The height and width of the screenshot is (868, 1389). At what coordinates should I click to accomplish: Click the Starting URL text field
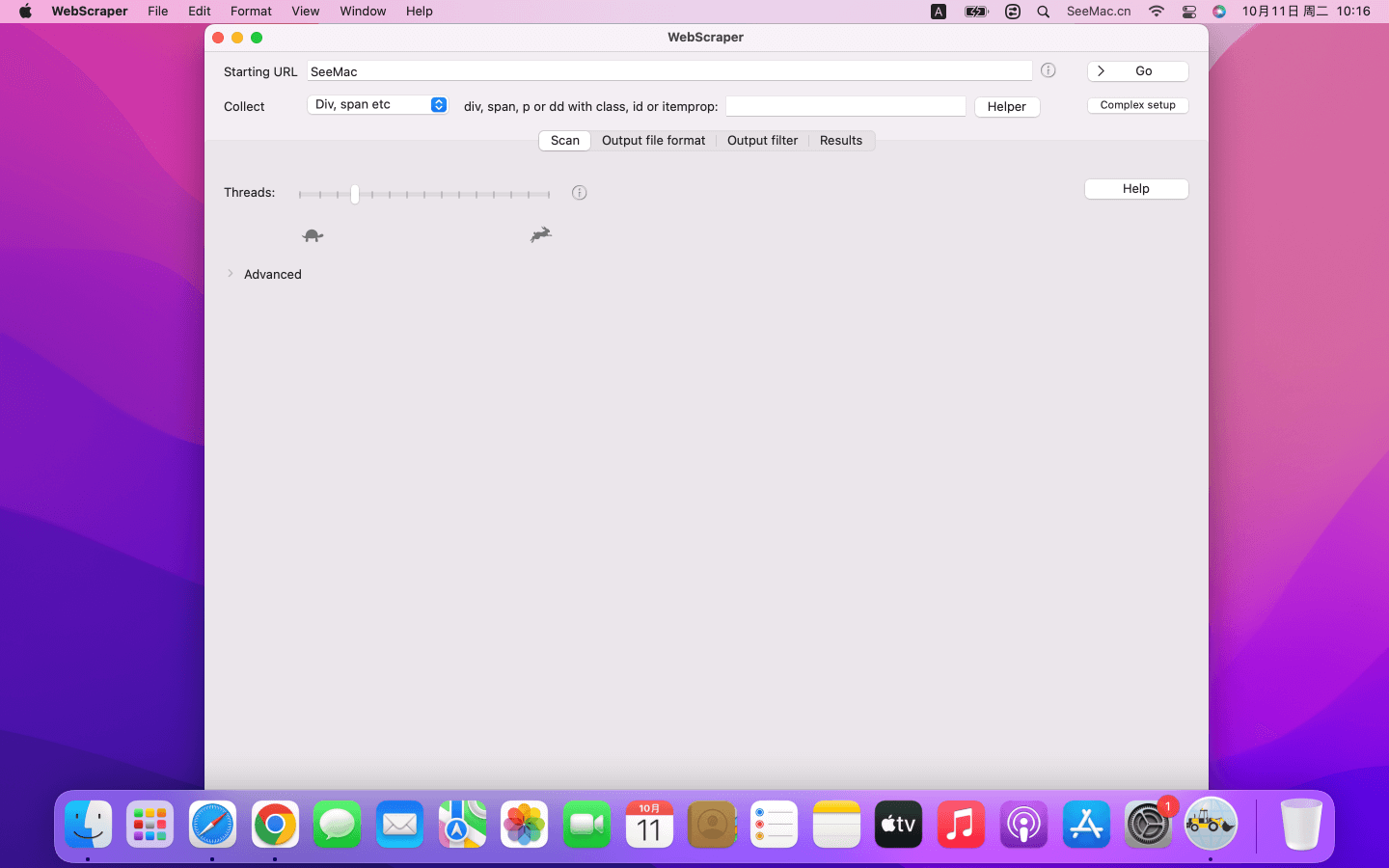669,71
